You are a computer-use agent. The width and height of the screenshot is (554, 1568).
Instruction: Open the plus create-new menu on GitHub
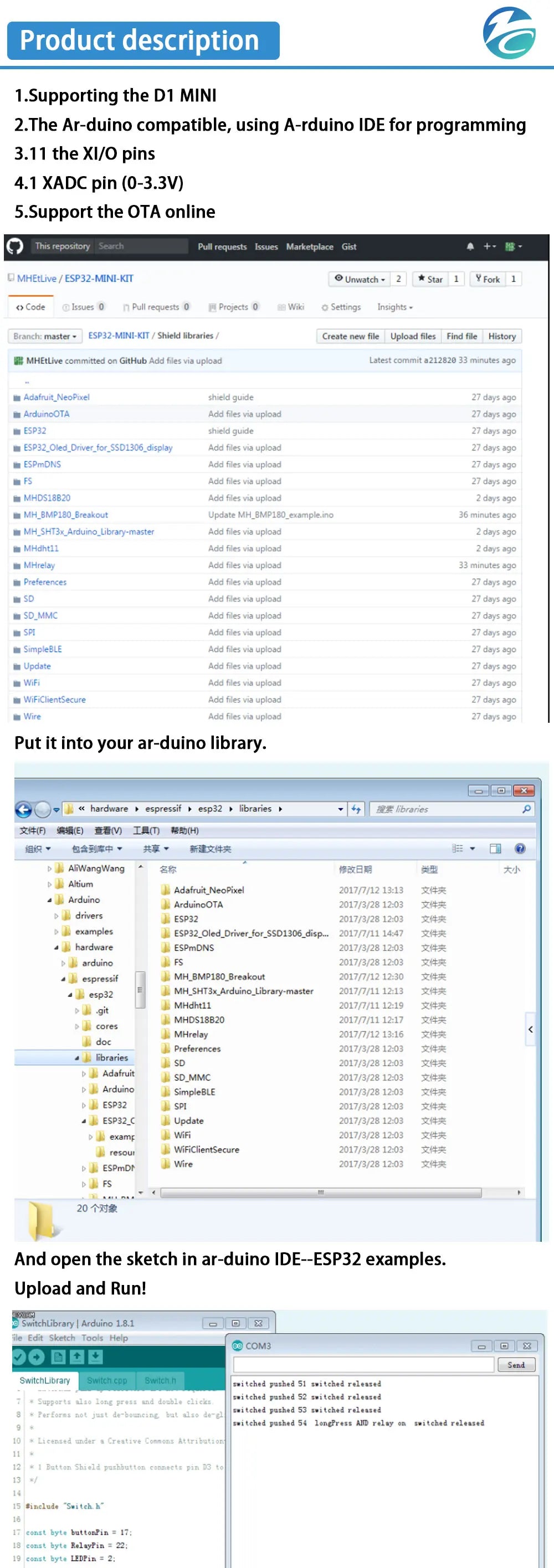coord(490,246)
